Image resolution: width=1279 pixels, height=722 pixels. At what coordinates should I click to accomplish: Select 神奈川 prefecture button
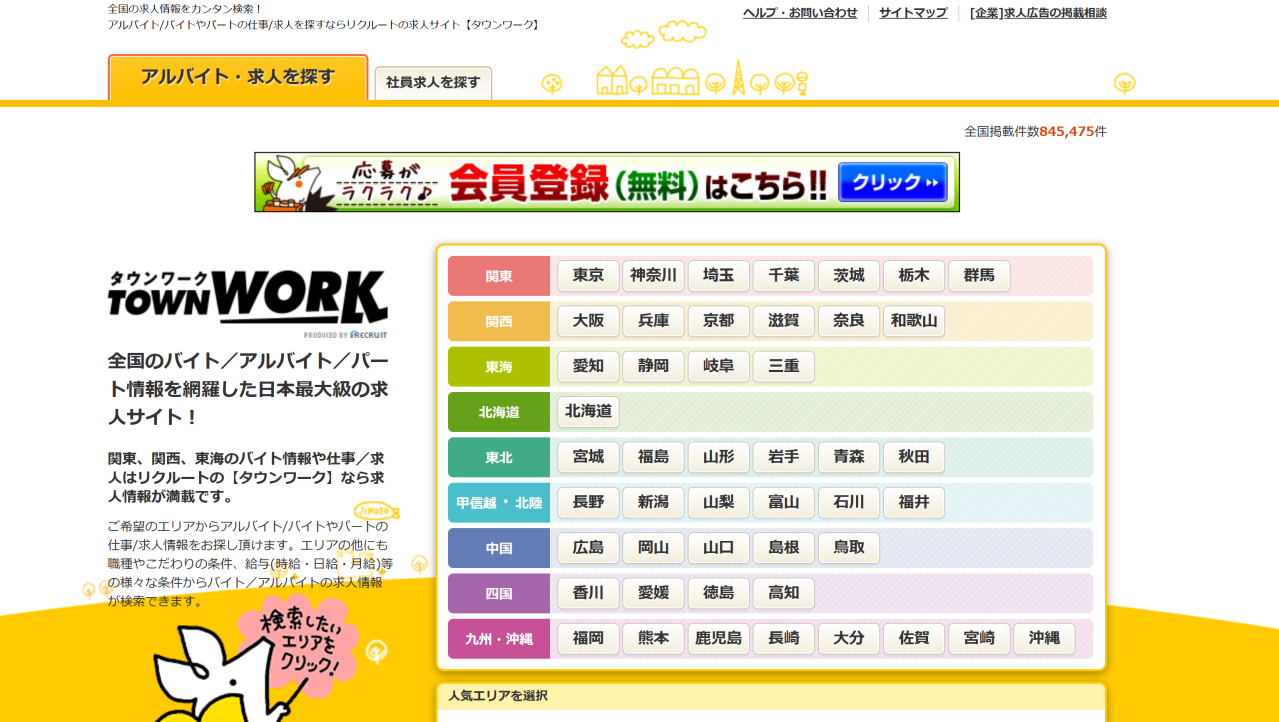tap(653, 276)
